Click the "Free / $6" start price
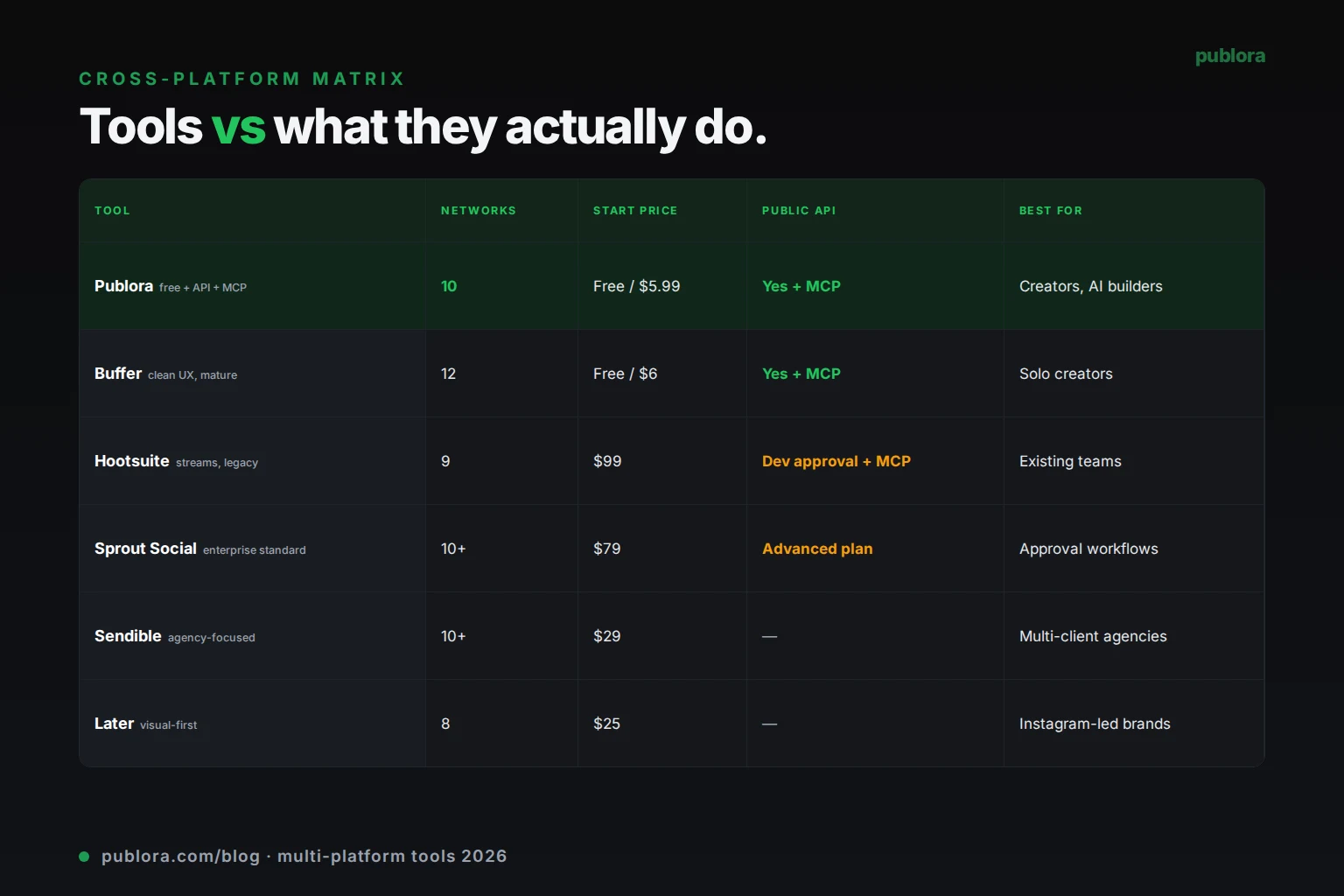This screenshot has width=1344, height=896. tap(626, 374)
